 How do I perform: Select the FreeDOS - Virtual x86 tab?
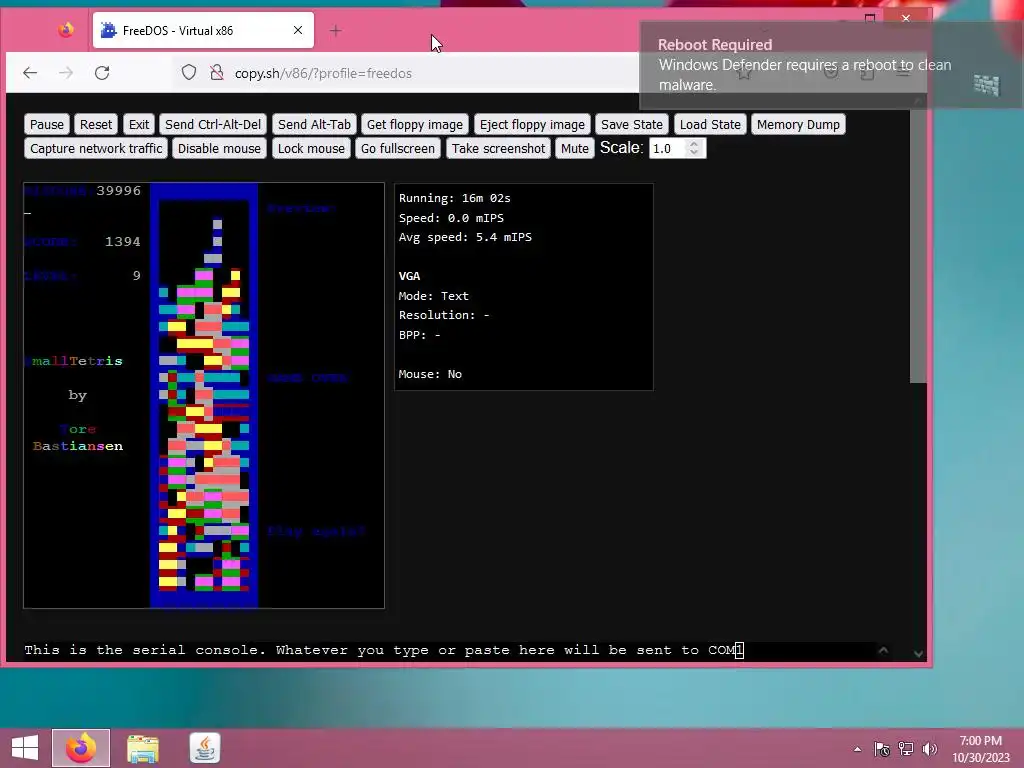[x=203, y=30]
